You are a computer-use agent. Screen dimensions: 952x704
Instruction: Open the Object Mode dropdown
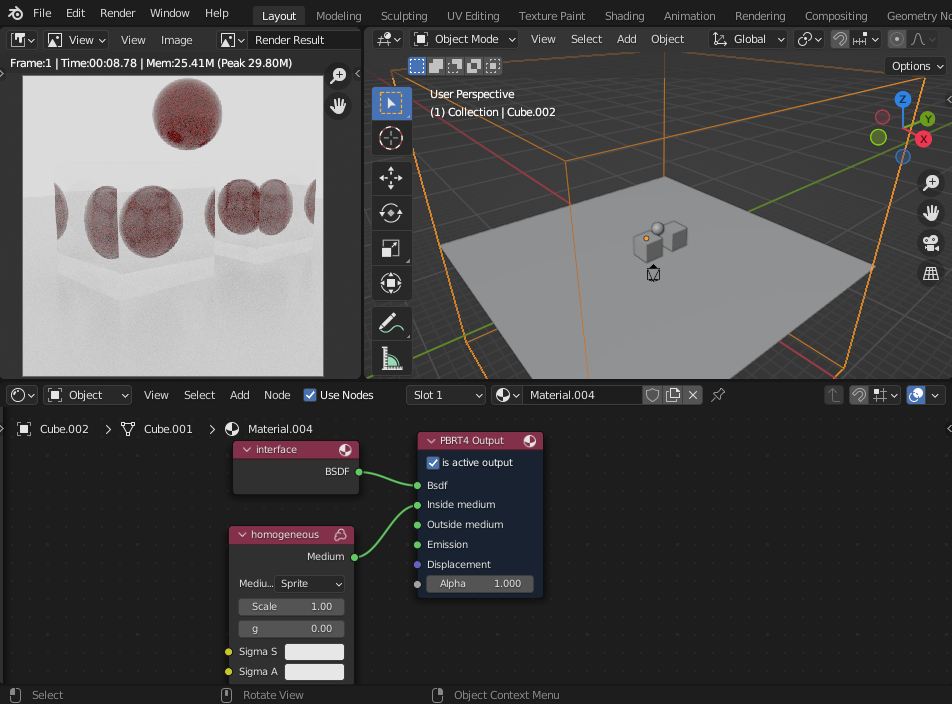click(x=463, y=39)
